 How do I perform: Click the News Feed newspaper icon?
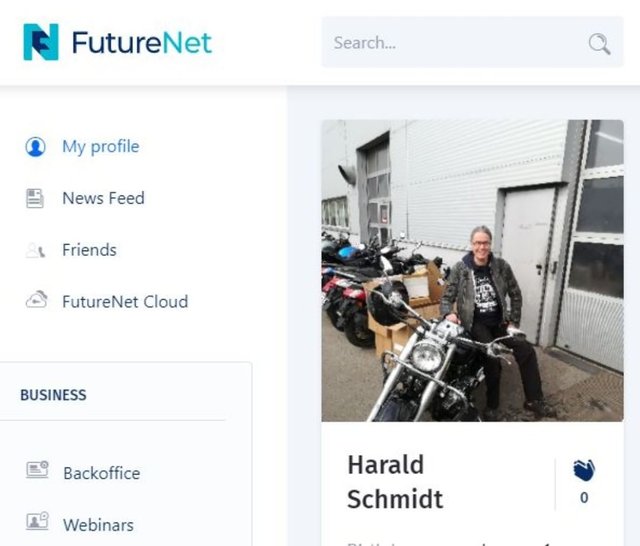[36, 198]
